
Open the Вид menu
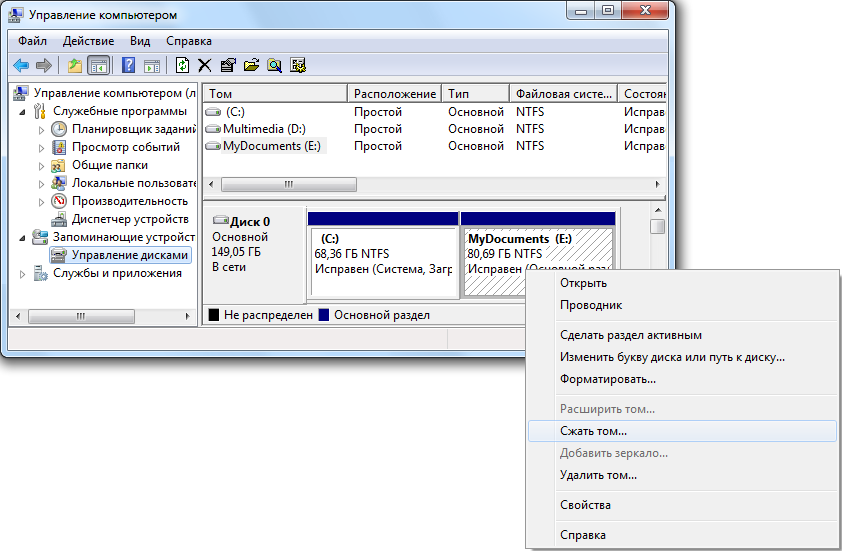[140, 41]
